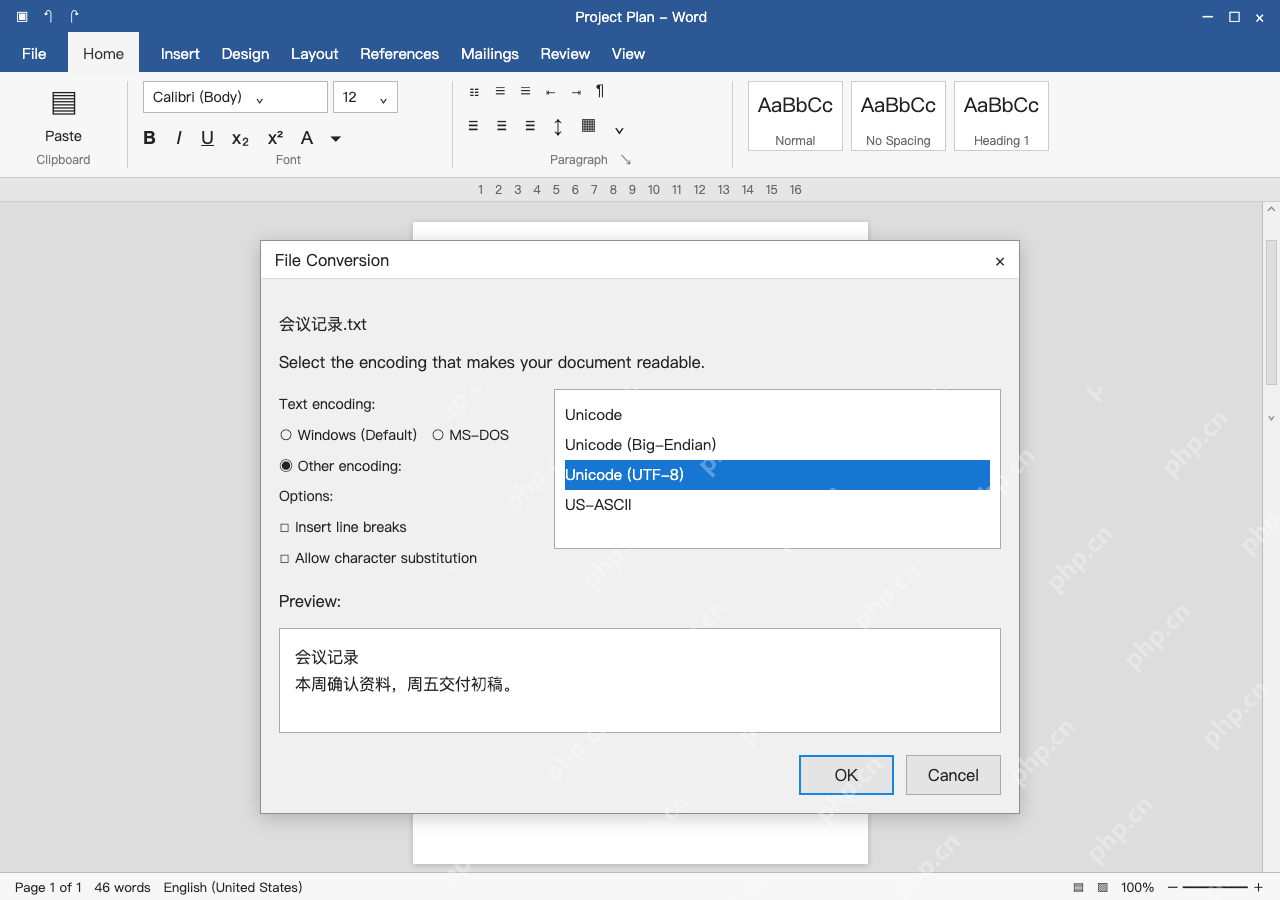Confirm the conversion with OK
Image resolution: width=1280 pixels, height=900 pixels.
846,775
